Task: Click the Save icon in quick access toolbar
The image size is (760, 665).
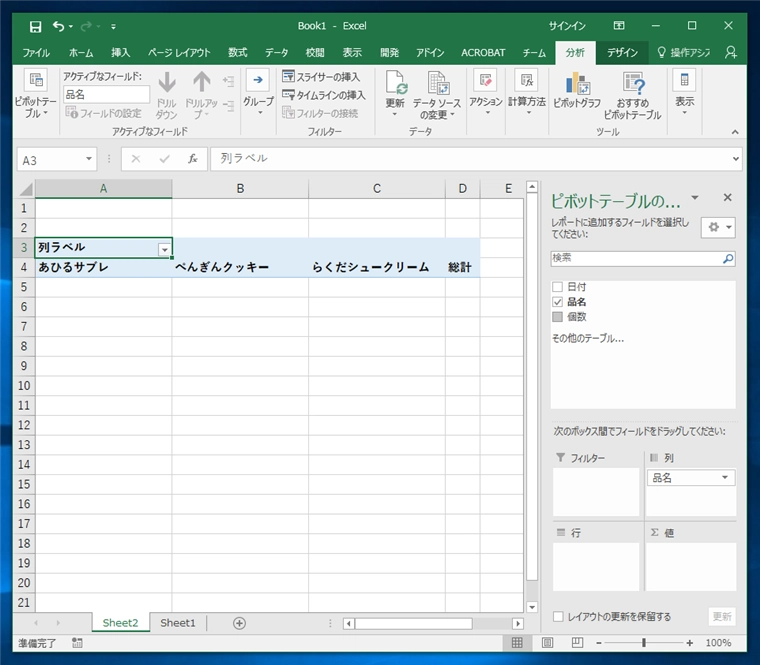Action: pos(36,26)
